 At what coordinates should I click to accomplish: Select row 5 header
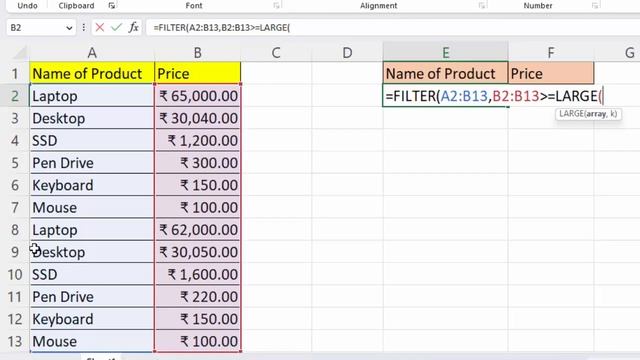(x=15, y=163)
